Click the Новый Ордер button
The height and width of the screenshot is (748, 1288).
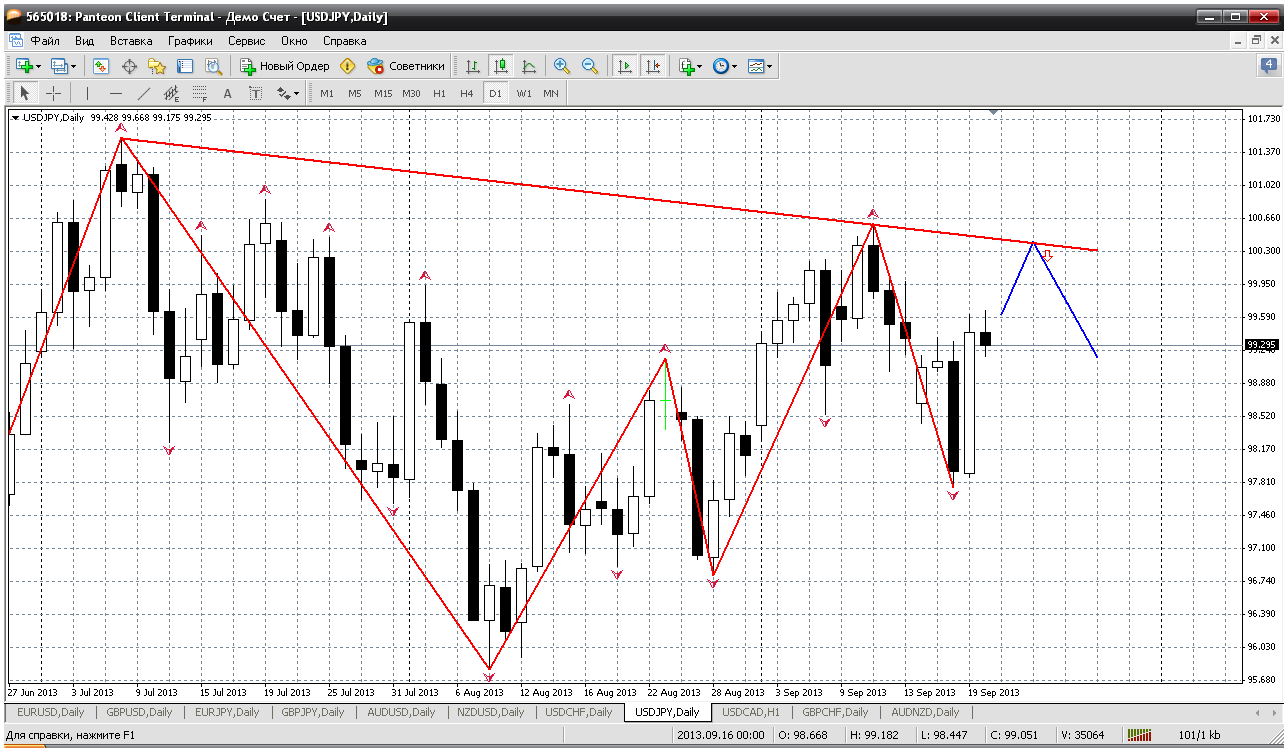[285, 66]
